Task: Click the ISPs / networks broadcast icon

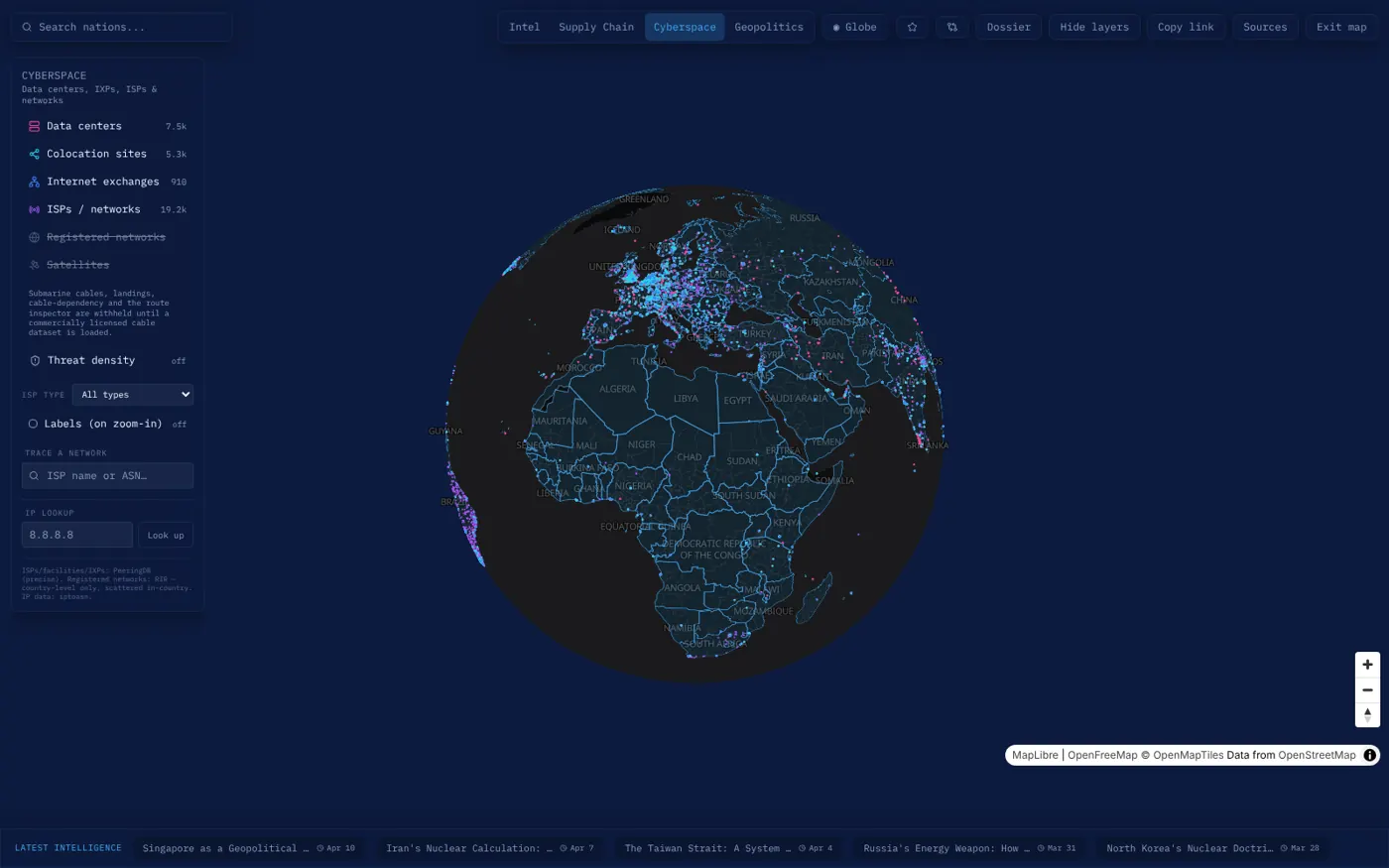Action: 34,209
